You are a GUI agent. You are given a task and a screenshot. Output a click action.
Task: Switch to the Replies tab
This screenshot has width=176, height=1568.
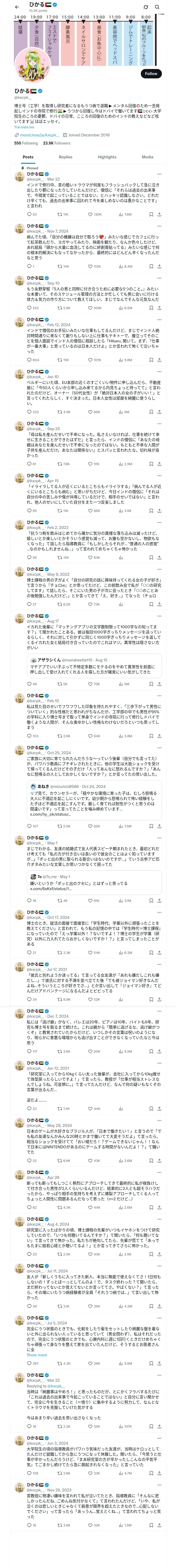65,157
